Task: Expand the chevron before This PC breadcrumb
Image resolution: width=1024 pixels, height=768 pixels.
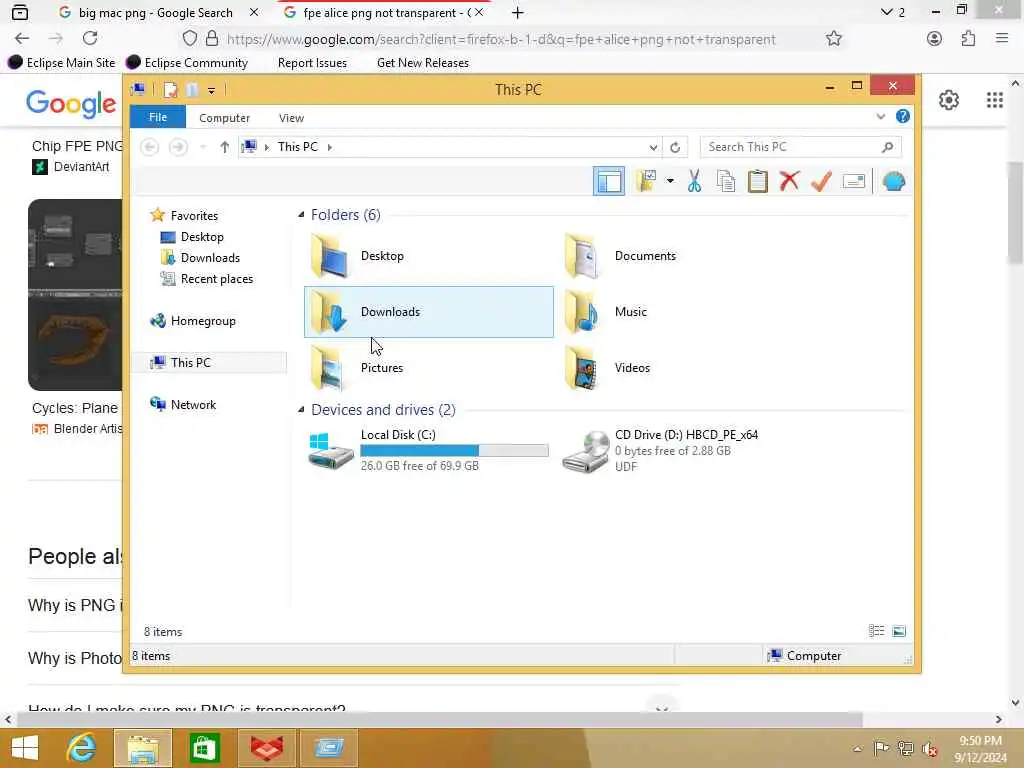Action: (x=266, y=147)
